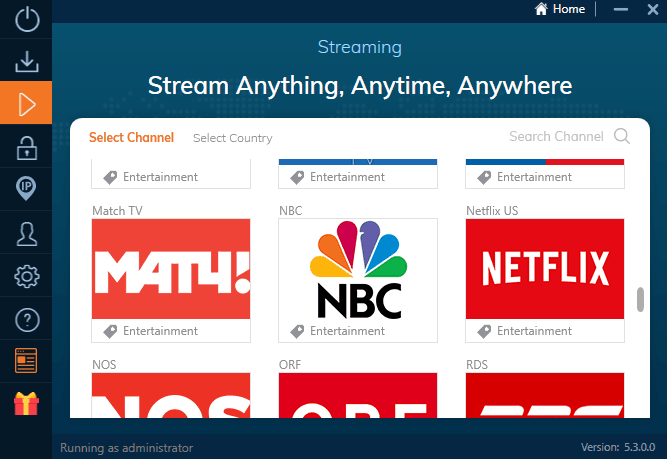The height and width of the screenshot is (459, 667).
Task: Click the power connect icon in sidebar
Action: pos(27,19)
